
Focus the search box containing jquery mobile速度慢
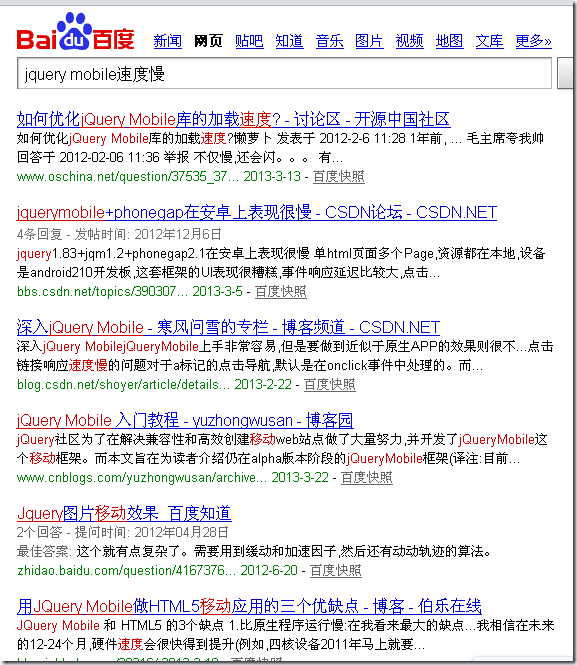284,73
